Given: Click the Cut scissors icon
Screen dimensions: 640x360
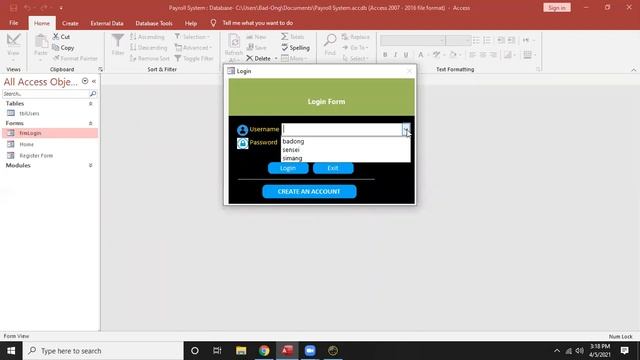Looking at the screenshot, I should coord(56,37).
